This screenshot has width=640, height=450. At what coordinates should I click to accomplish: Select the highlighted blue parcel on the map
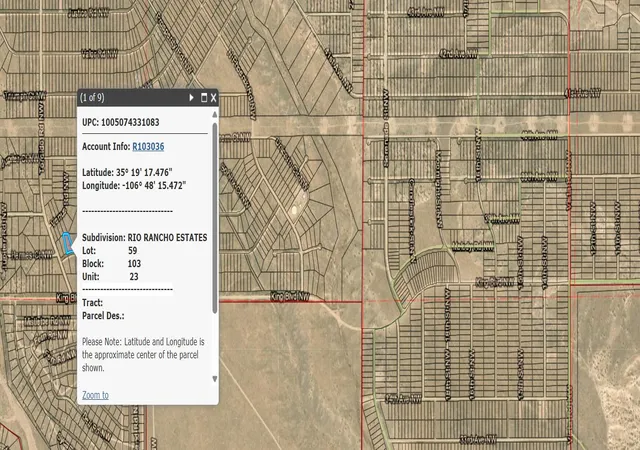pos(68,243)
